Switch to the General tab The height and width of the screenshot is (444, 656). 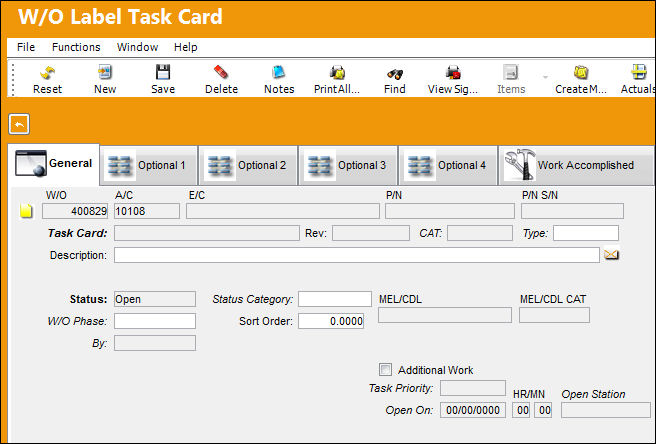54,164
